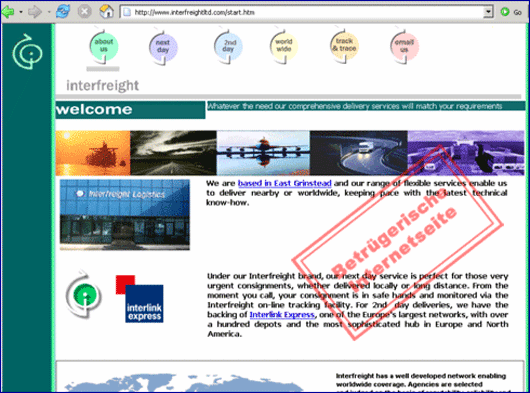Image resolution: width=530 pixels, height=393 pixels.
Task: Click the browser Forward arrow
Action: click(x=34, y=12)
